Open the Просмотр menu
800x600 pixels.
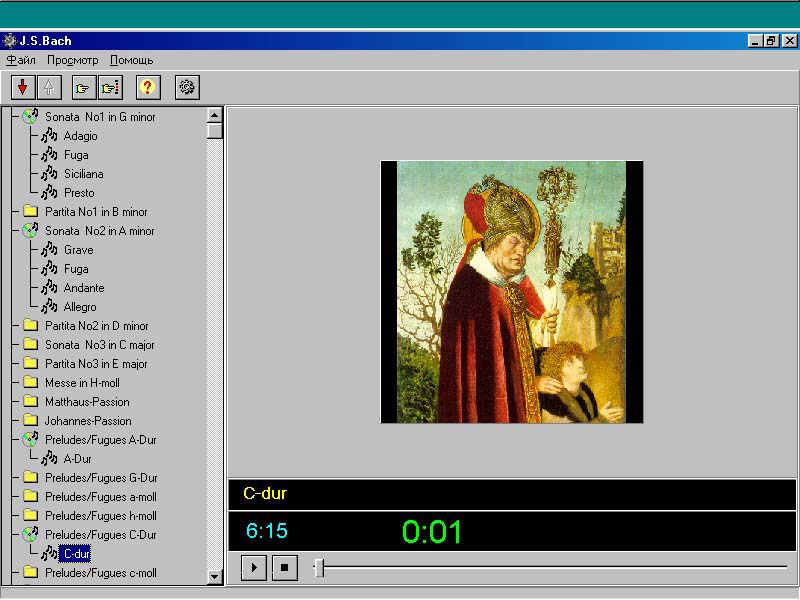[x=72, y=60]
